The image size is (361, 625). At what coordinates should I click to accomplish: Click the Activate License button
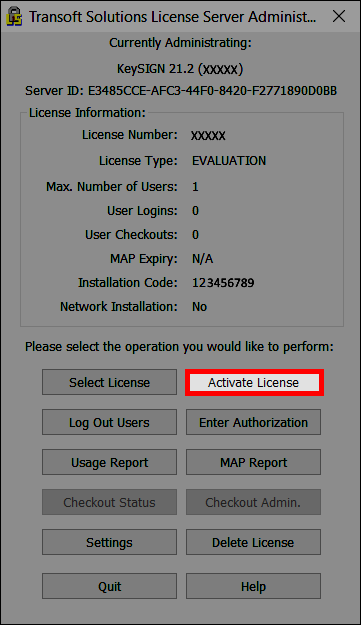pyautogui.click(x=254, y=382)
